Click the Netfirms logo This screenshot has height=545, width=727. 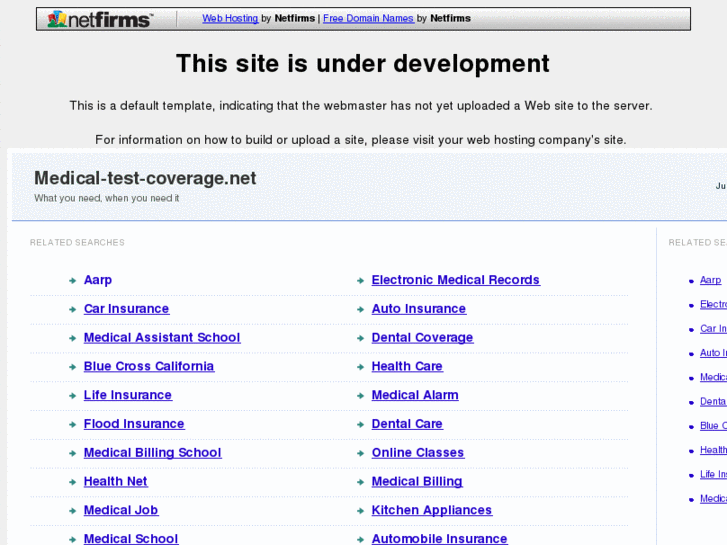click(100, 19)
